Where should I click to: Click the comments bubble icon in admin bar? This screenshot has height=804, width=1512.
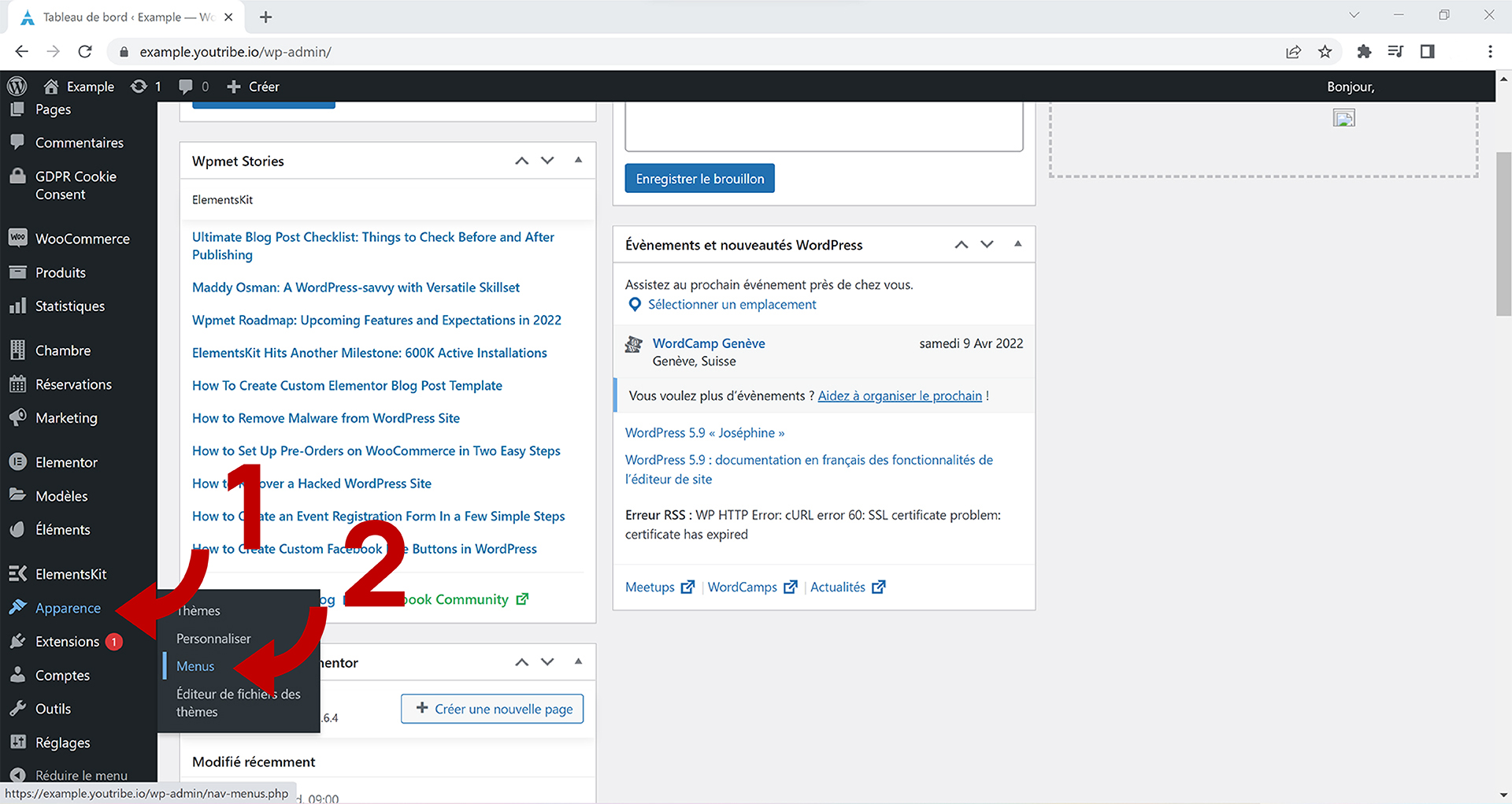(x=186, y=87)
